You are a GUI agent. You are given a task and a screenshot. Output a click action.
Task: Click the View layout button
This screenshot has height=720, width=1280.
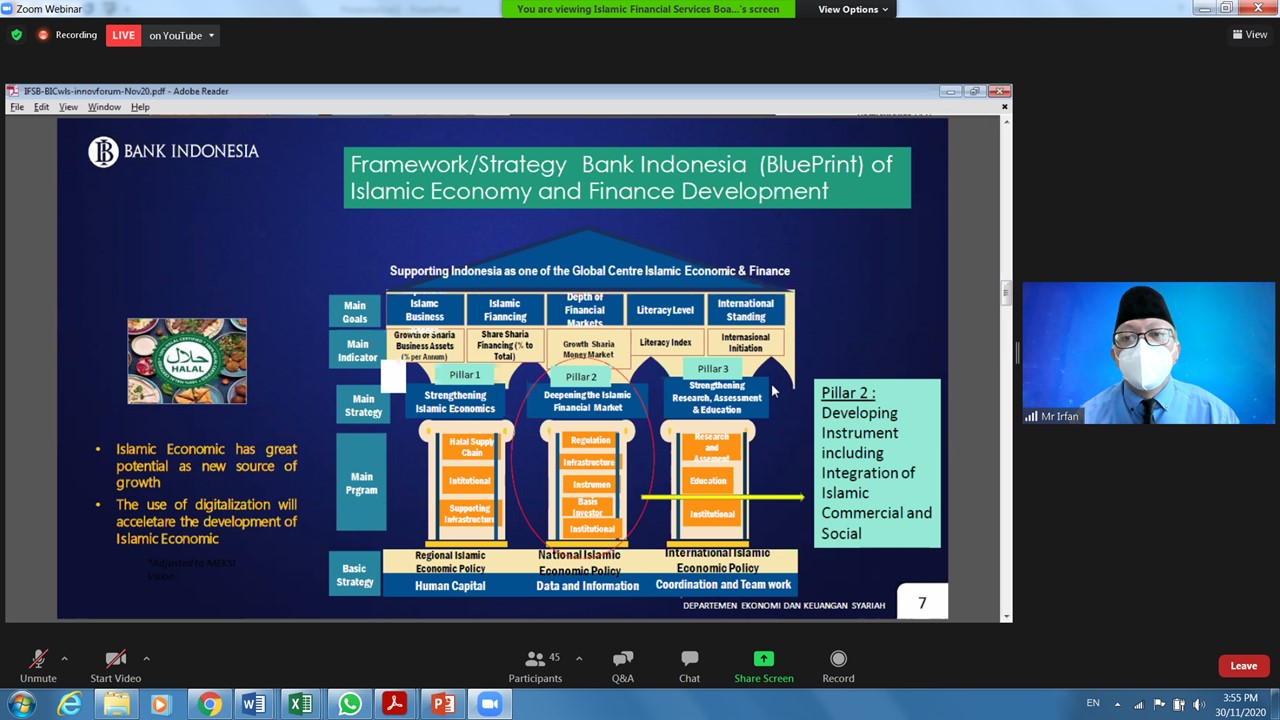[x=1250, y=34]
